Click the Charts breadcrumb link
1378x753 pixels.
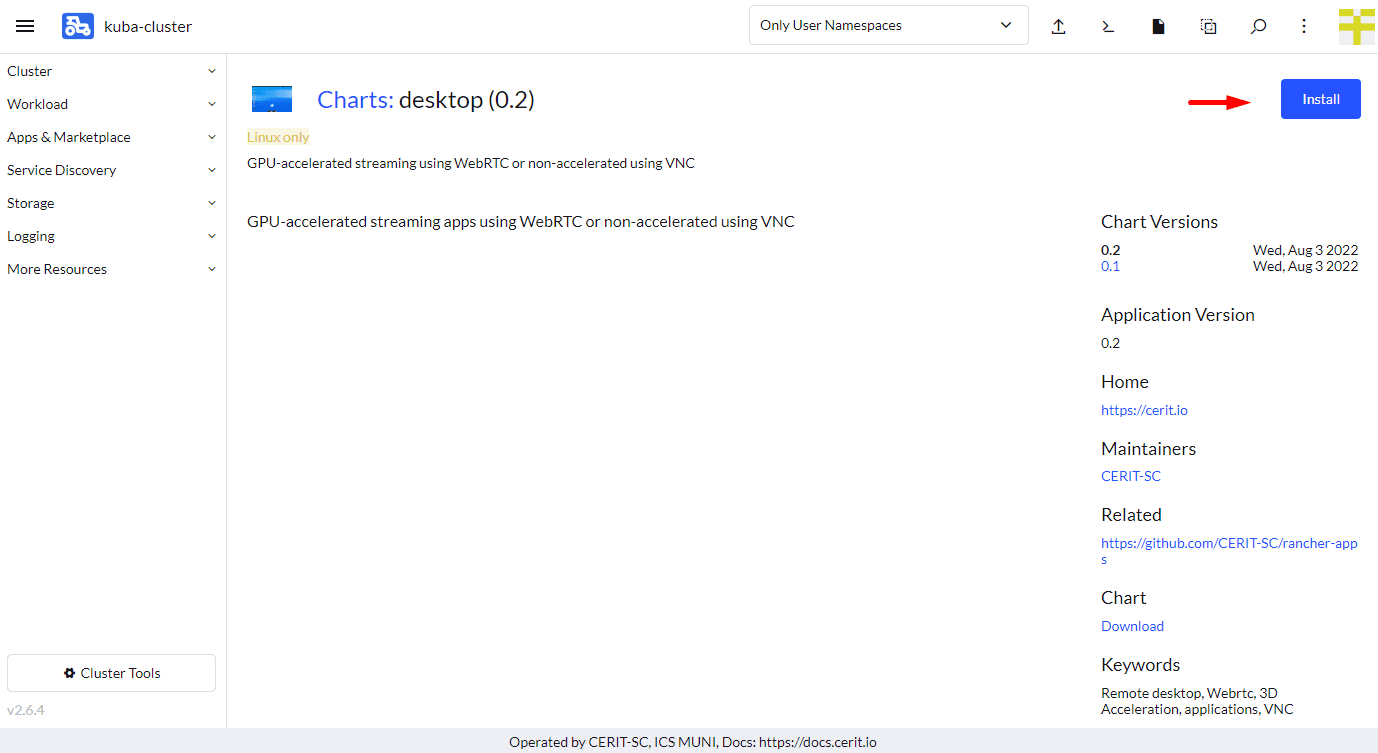353,100
